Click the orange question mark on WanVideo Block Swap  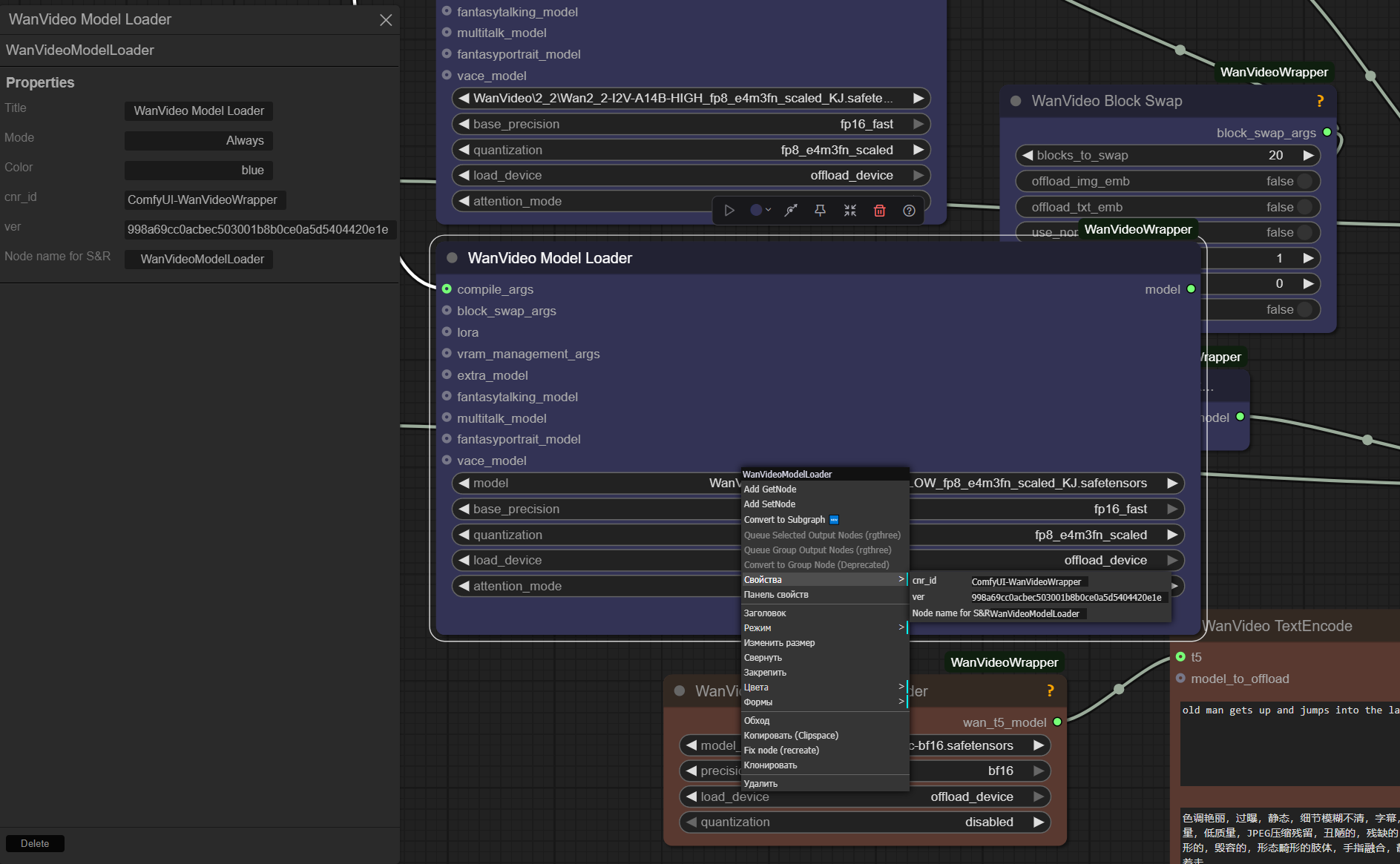[x=1320, y=101]
